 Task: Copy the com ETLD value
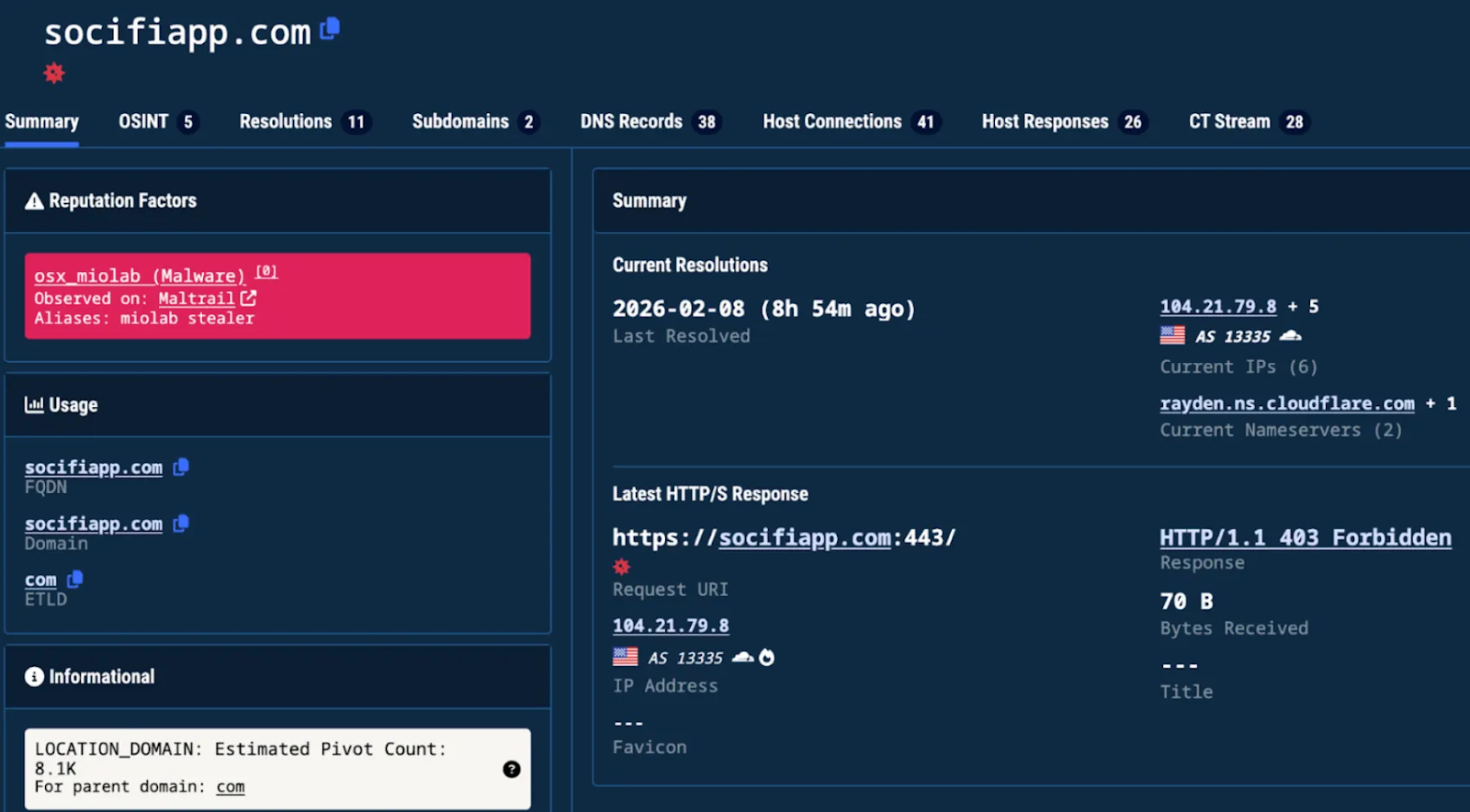click(x=75, y=579)
